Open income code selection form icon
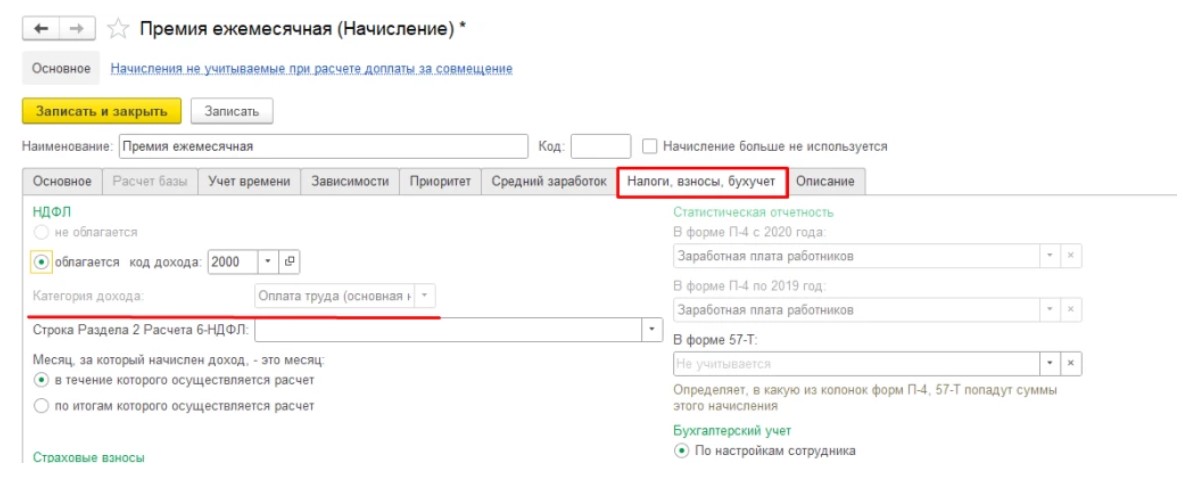This screenshot has width=1183, height=485. (290, 262)
